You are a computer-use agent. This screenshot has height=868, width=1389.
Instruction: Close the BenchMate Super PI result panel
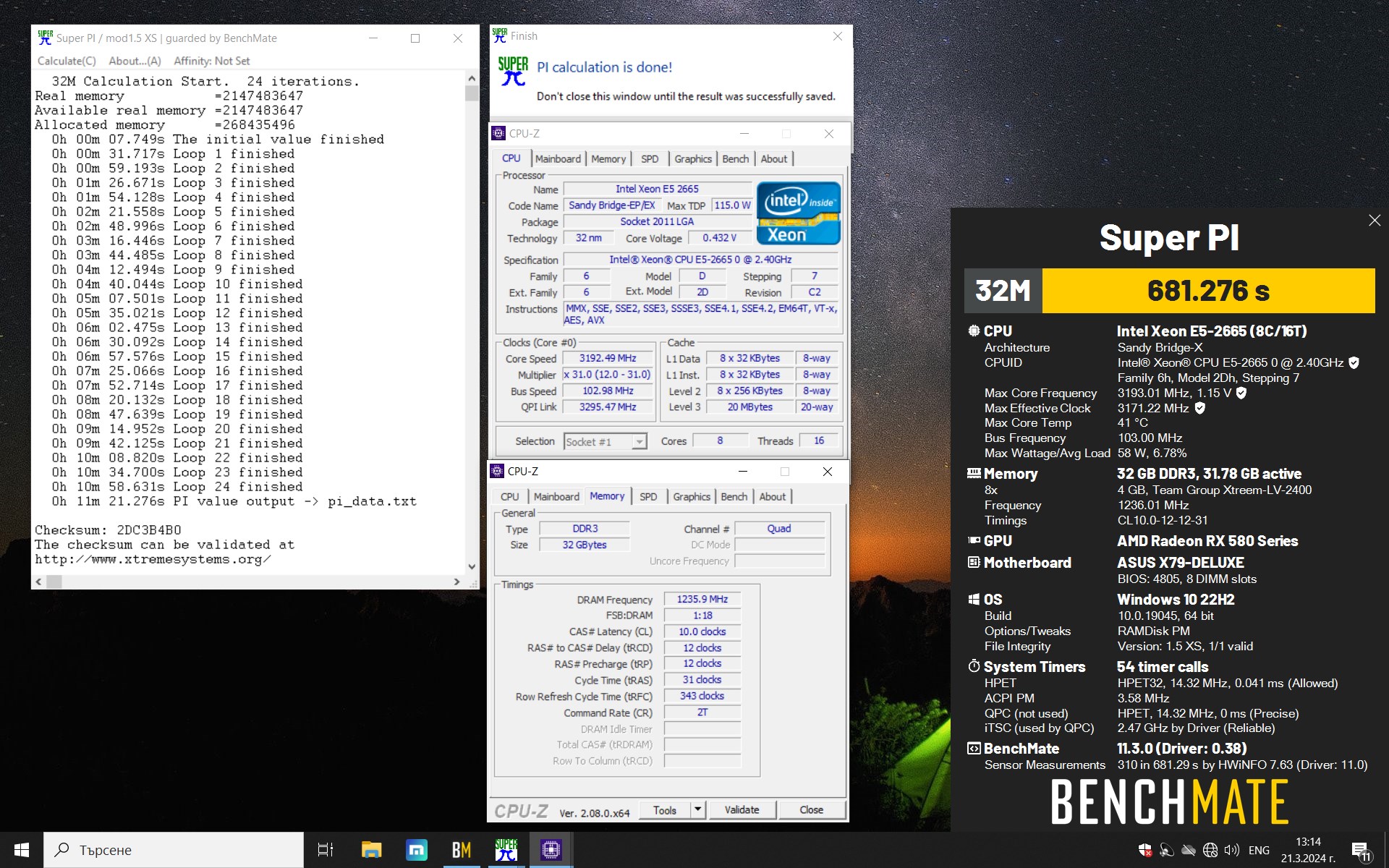coord(1375,221)
